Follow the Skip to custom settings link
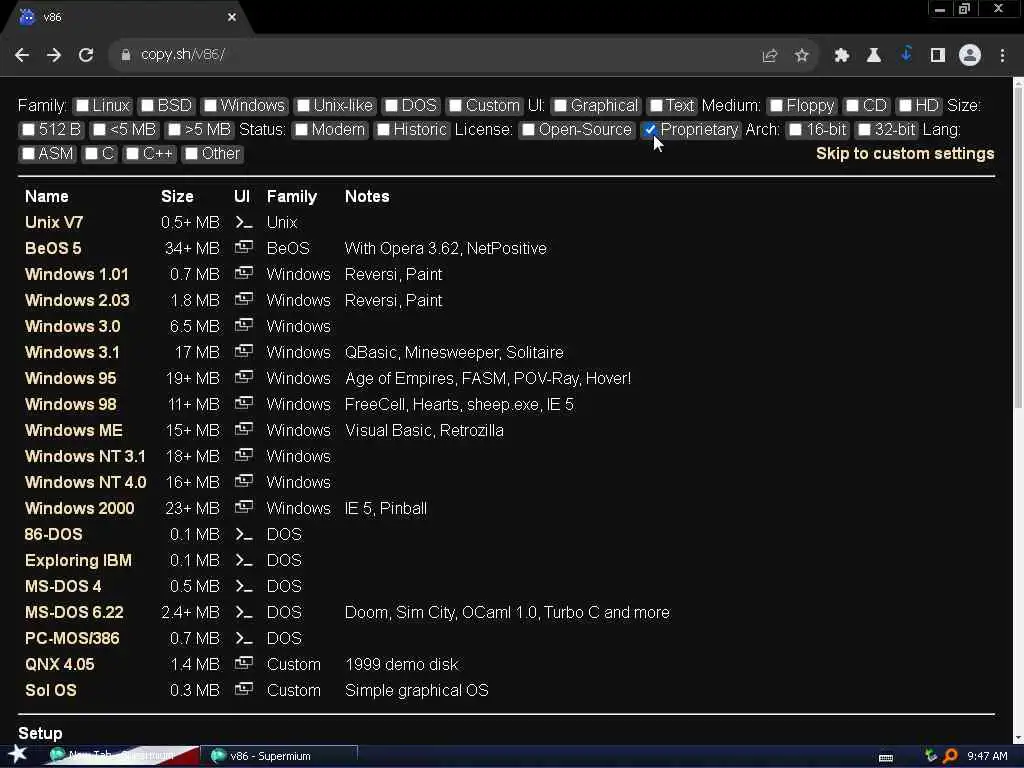1024x768 pixels. (905, 154)
